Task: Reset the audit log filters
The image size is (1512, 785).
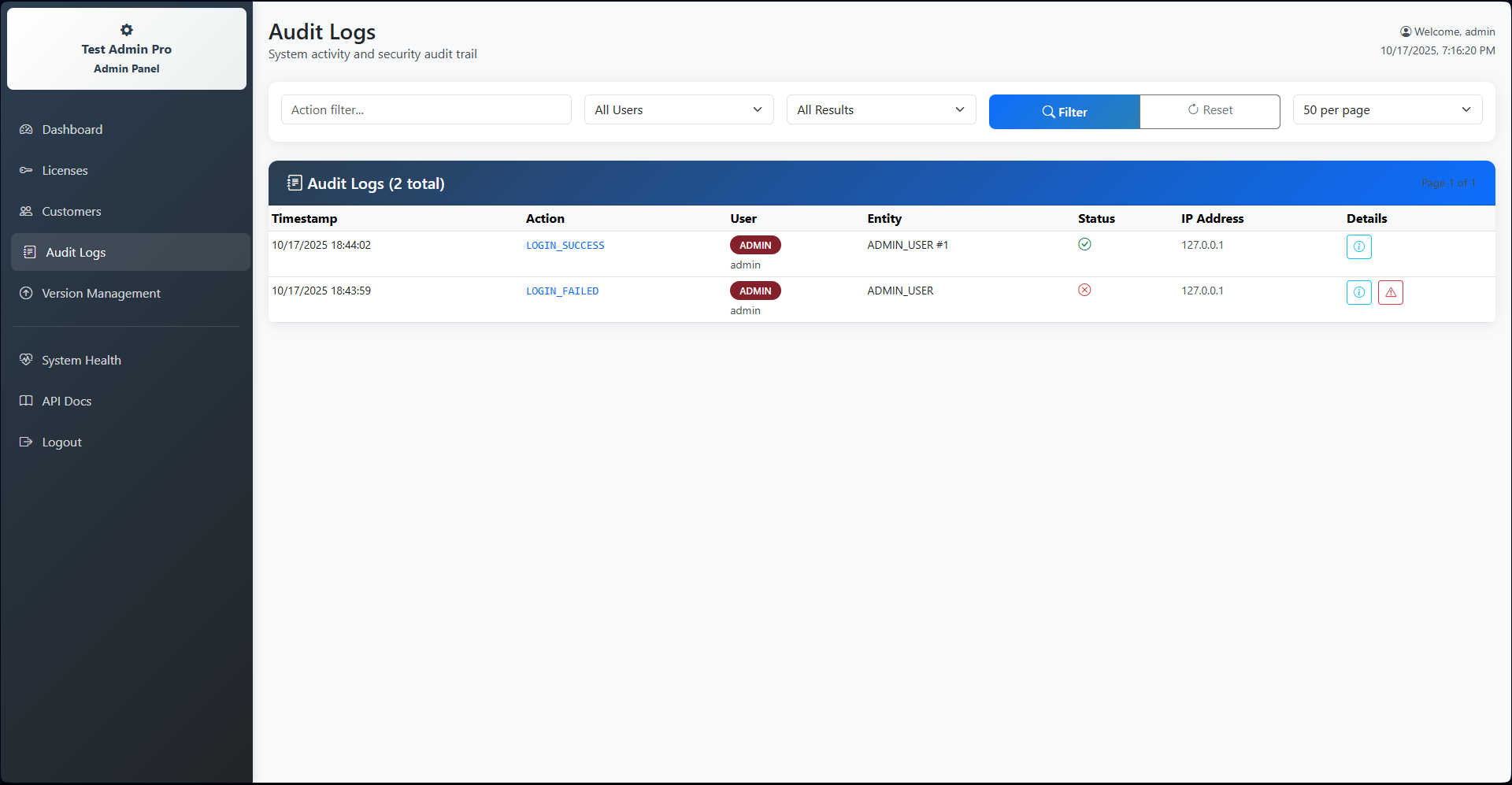Action: click(1210, 111)
